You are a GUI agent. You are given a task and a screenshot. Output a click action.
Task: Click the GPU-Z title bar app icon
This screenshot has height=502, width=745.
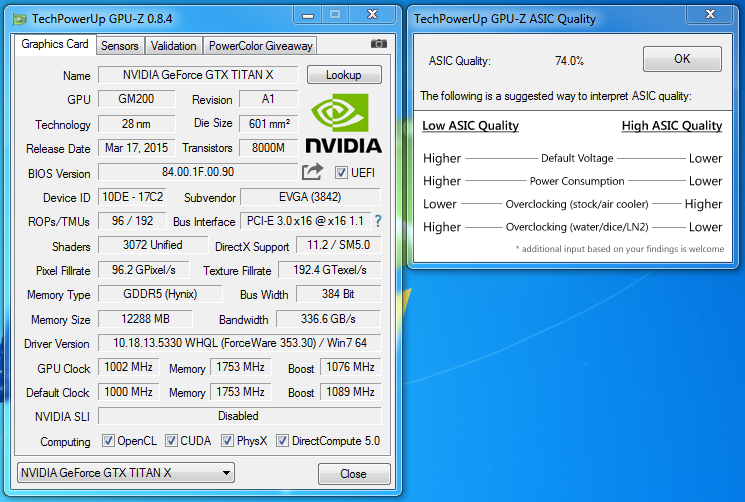click(x=19, y=19)
